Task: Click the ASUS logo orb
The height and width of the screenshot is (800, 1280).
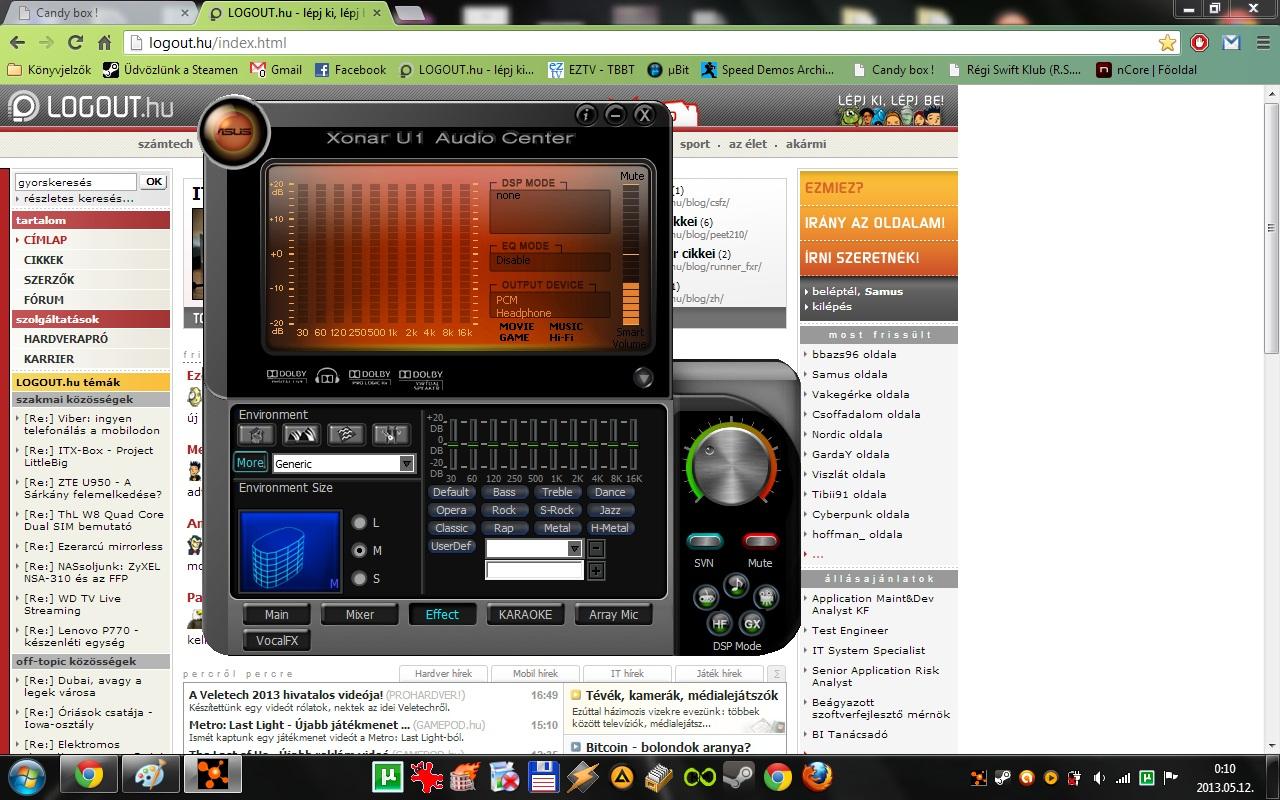Action: (x=235, y=131)
